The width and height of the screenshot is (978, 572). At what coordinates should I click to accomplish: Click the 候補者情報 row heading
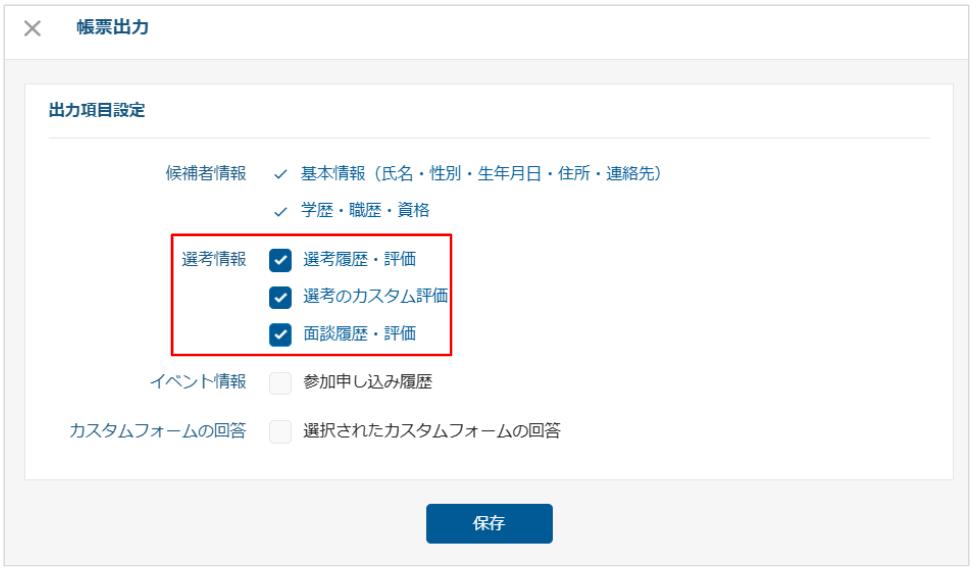click(x=205, y=174)
